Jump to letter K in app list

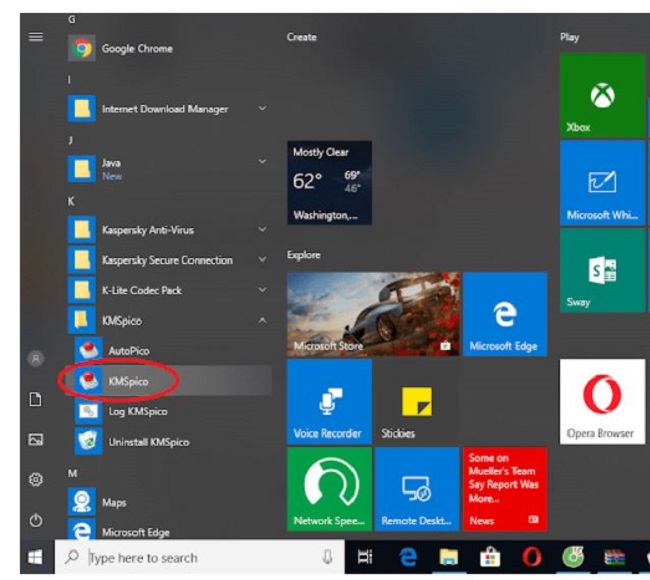tap(71, 201)
